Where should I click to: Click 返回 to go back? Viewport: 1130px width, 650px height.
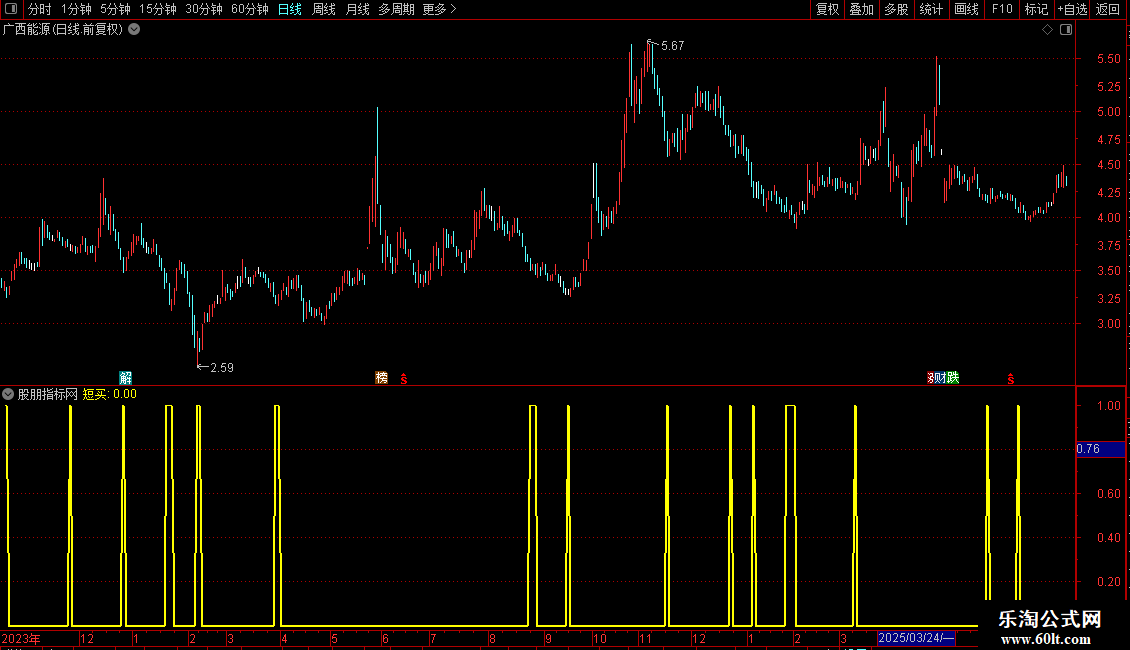[x=1108, y=9]
